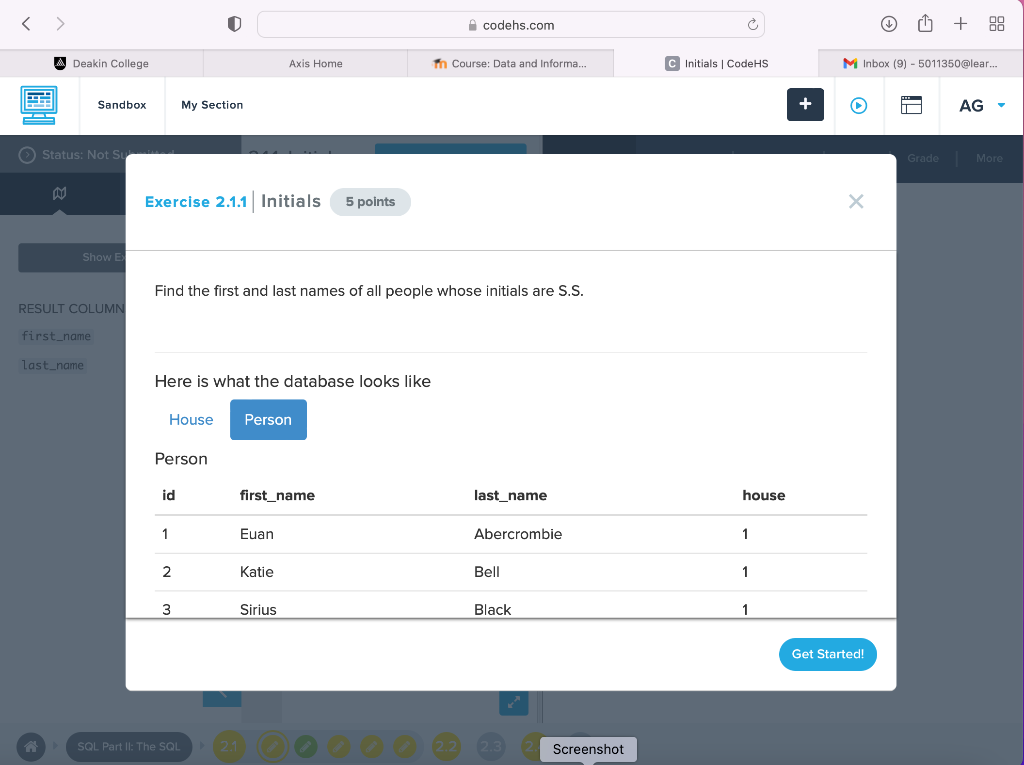Go back with Safari's back arrow
The image size is (1024, 765).
pyautogui.click(x=26, y=24)
